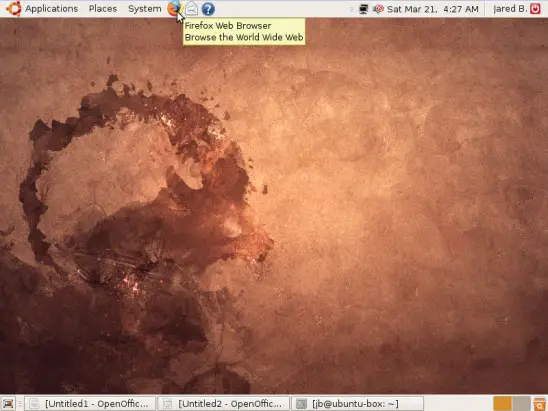Switch to the gray second workspace

click(521, 404)
